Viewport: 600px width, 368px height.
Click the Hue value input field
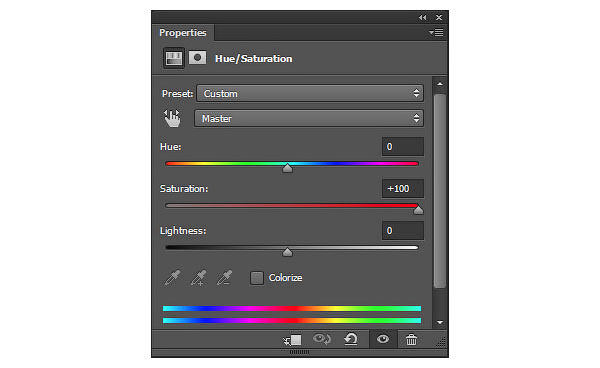403,147
